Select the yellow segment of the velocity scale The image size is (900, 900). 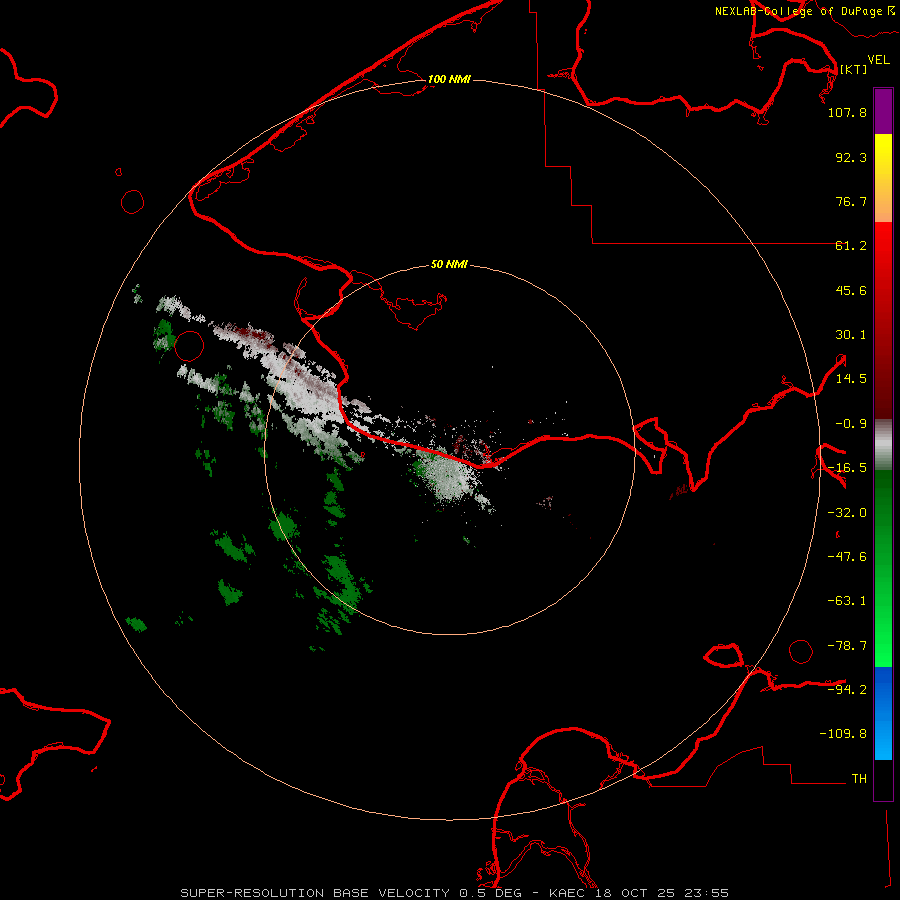883,178
